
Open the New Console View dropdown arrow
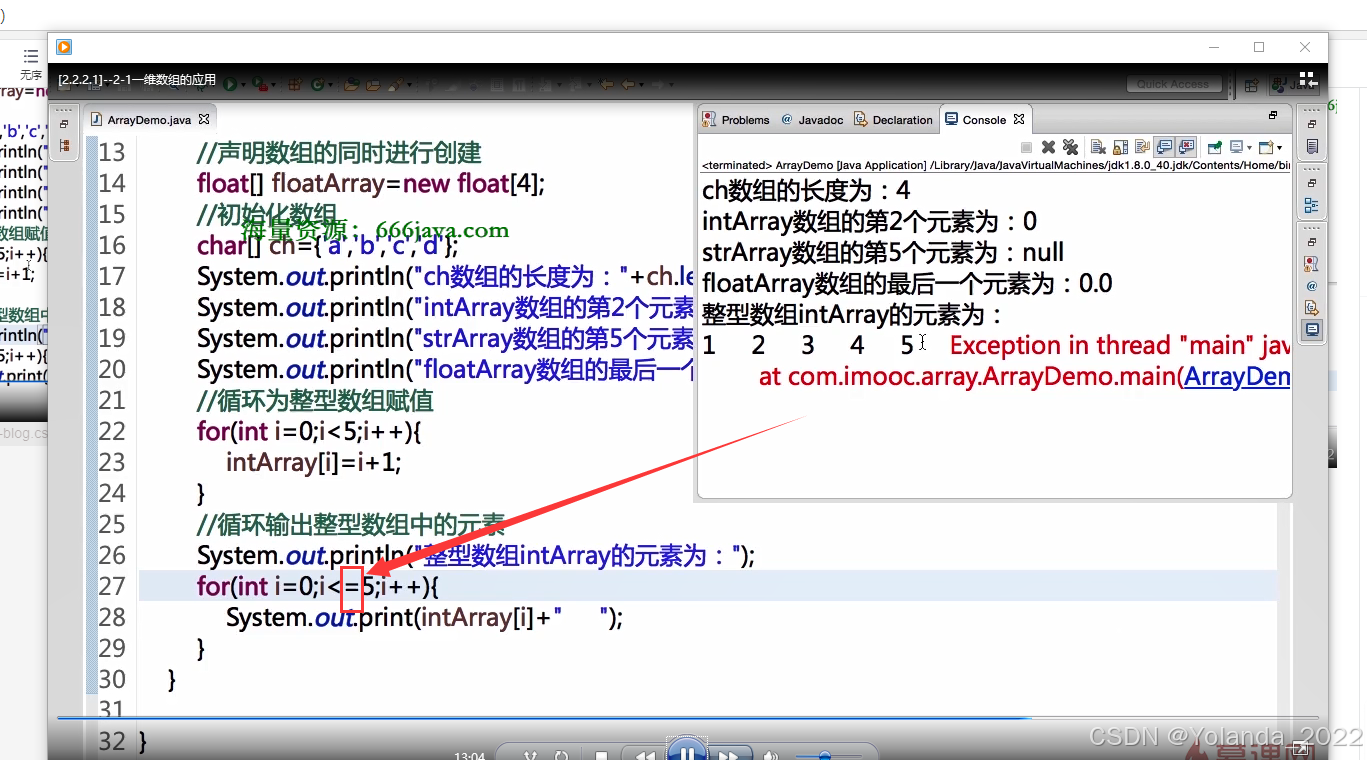1279,147
